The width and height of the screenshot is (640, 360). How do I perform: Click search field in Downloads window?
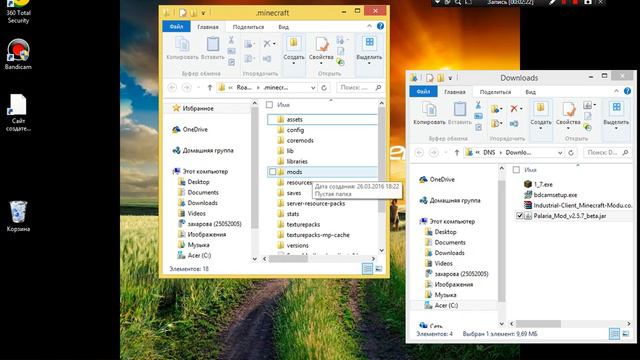coord(607,153)
